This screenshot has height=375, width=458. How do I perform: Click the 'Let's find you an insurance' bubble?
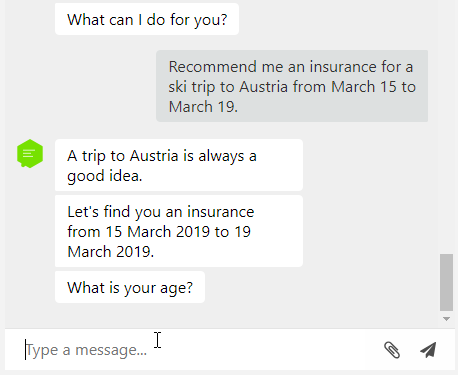(179, 231)
